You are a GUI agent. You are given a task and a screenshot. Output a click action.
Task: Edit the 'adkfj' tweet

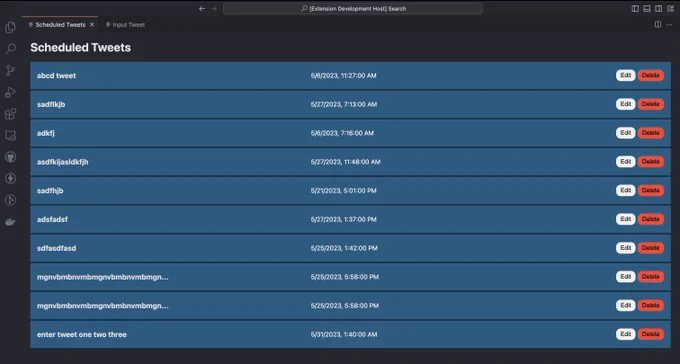pyautogui.click(x=625, y=133)
